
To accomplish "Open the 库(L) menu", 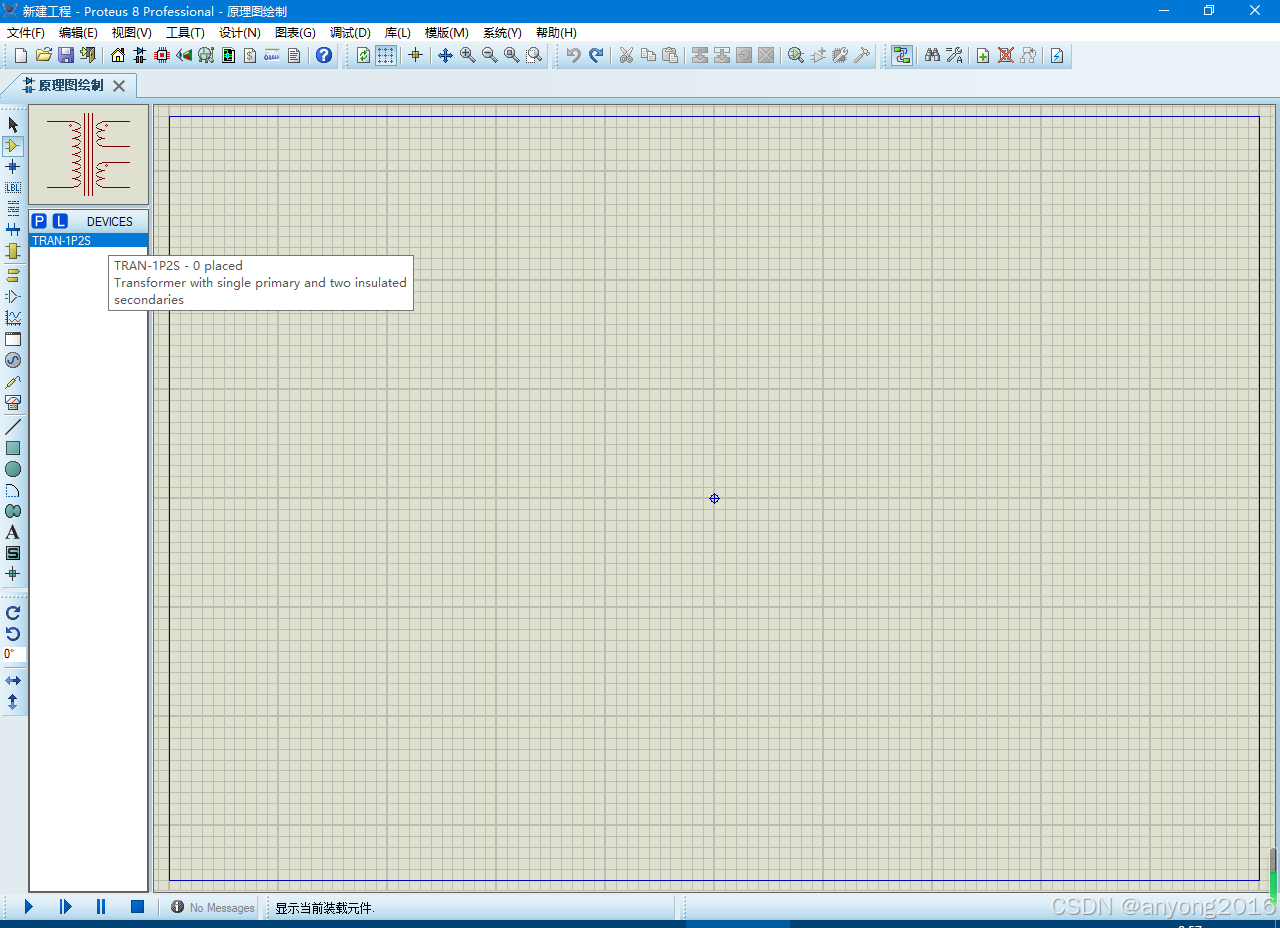I will 398,33.
